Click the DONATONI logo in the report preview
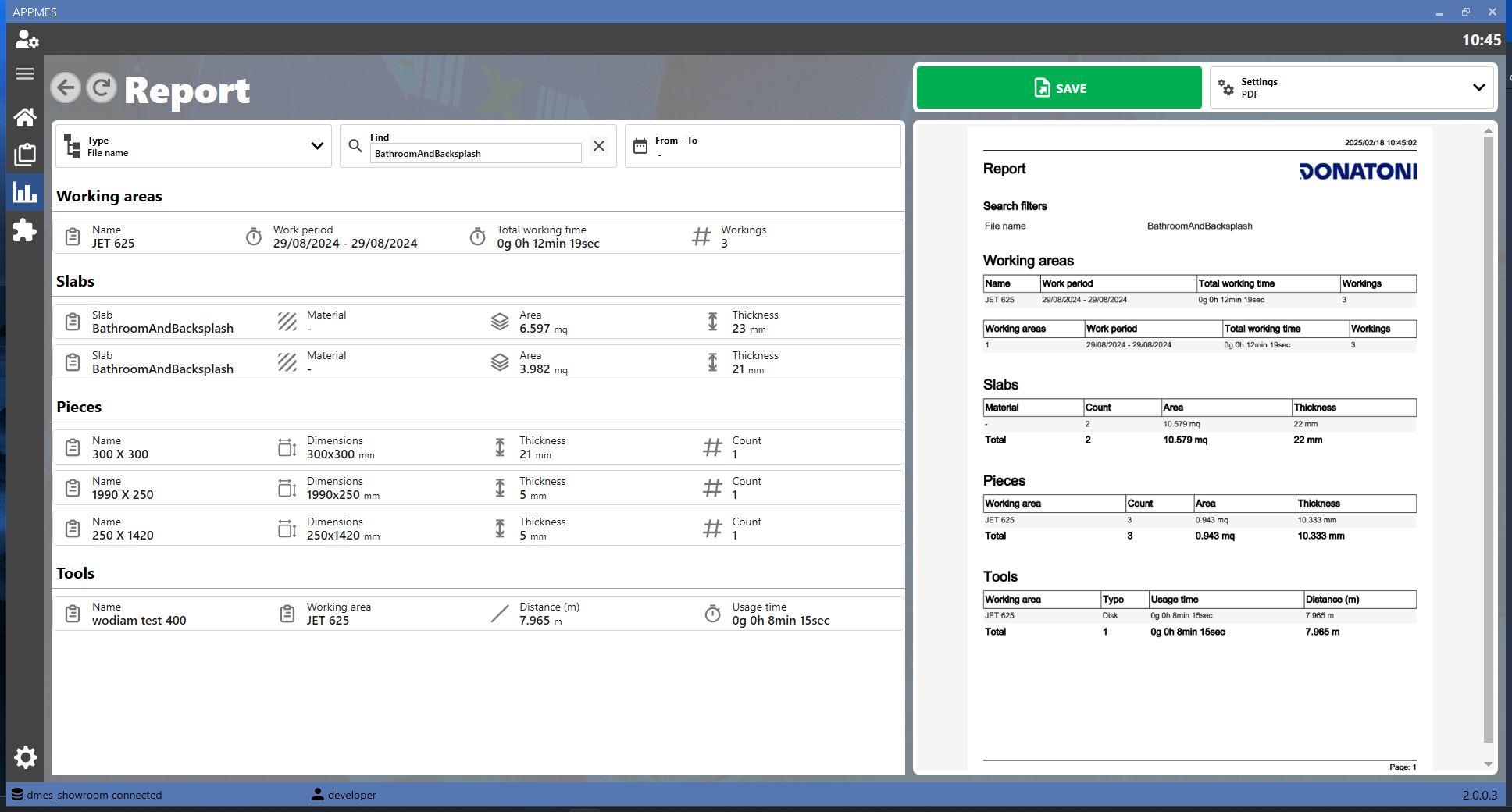The image size is (1512, 812). [x=1357, y=171]
